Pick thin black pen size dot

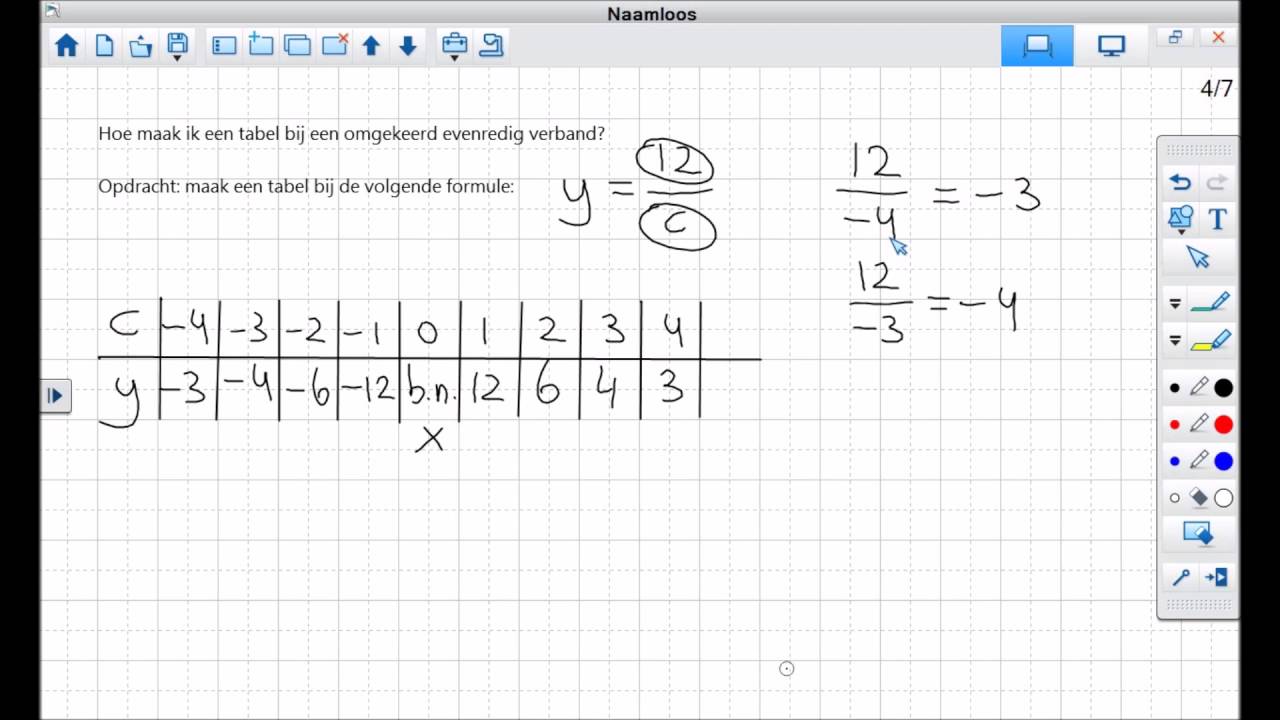[1174, 388]
